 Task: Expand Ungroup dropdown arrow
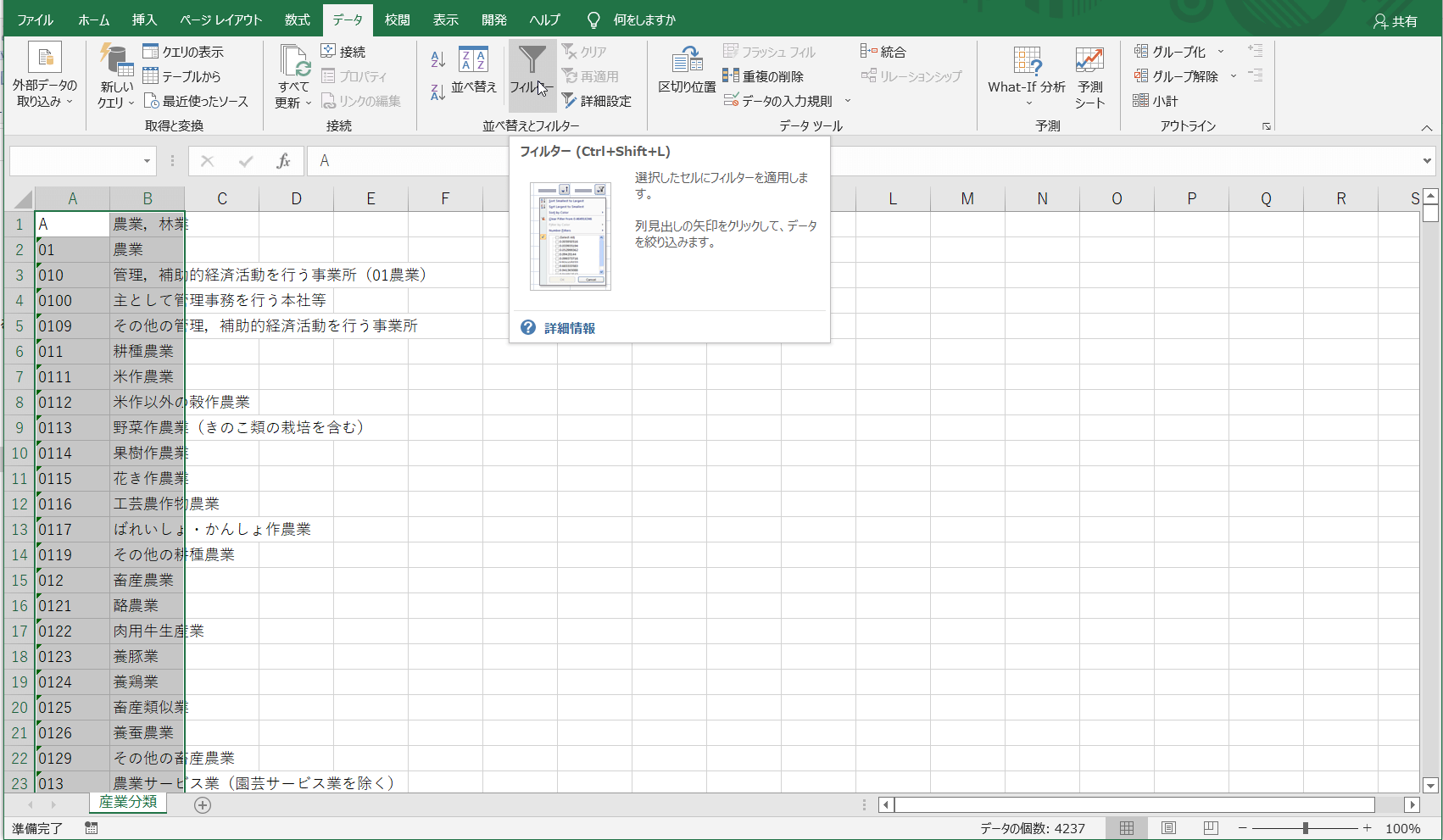coord(1234,76)
